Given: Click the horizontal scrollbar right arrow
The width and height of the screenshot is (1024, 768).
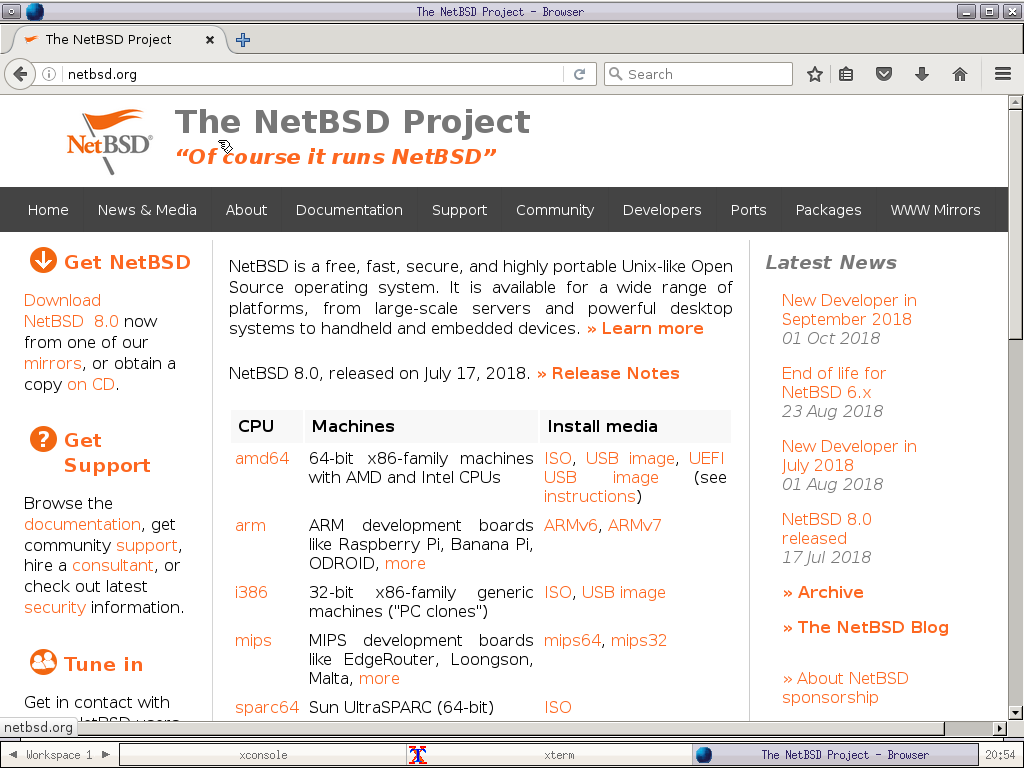Looking at the screenshot, I should pos(1000,728).
